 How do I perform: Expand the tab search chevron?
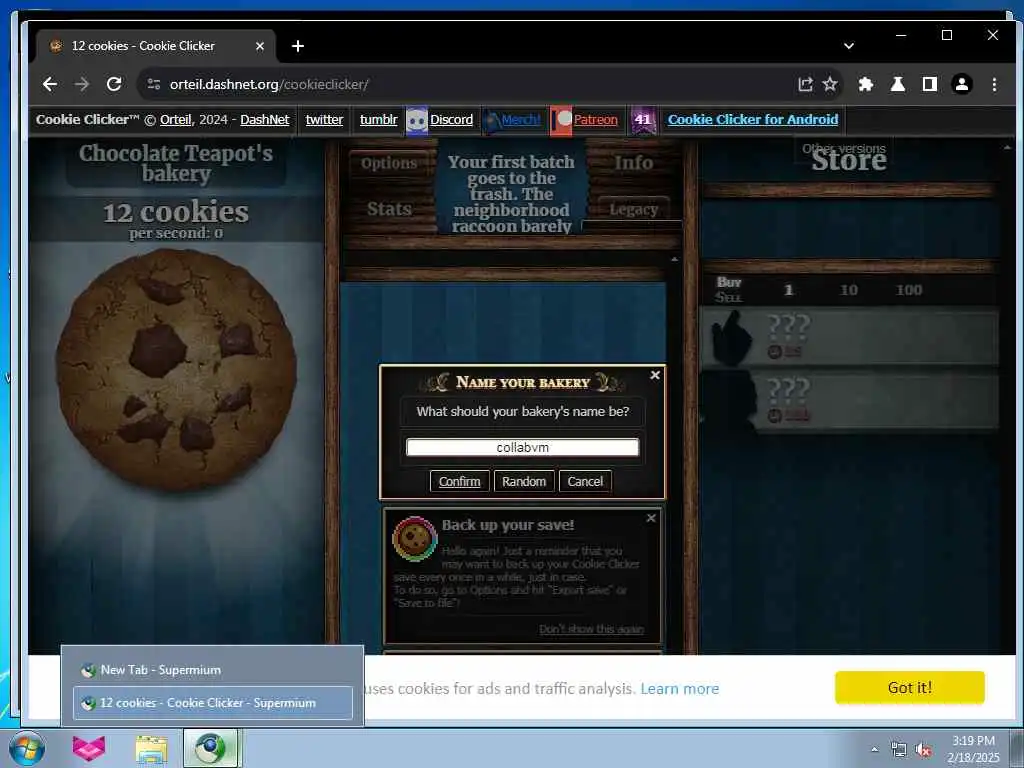tap(849, 46)
